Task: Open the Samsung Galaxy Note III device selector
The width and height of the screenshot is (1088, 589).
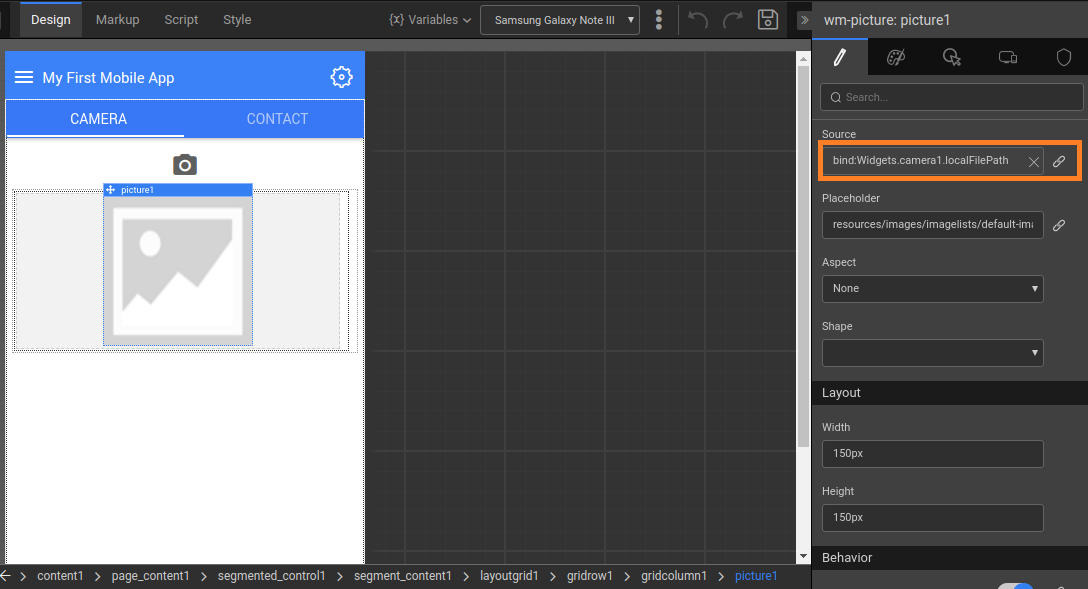Action: [x=559, y=19]
